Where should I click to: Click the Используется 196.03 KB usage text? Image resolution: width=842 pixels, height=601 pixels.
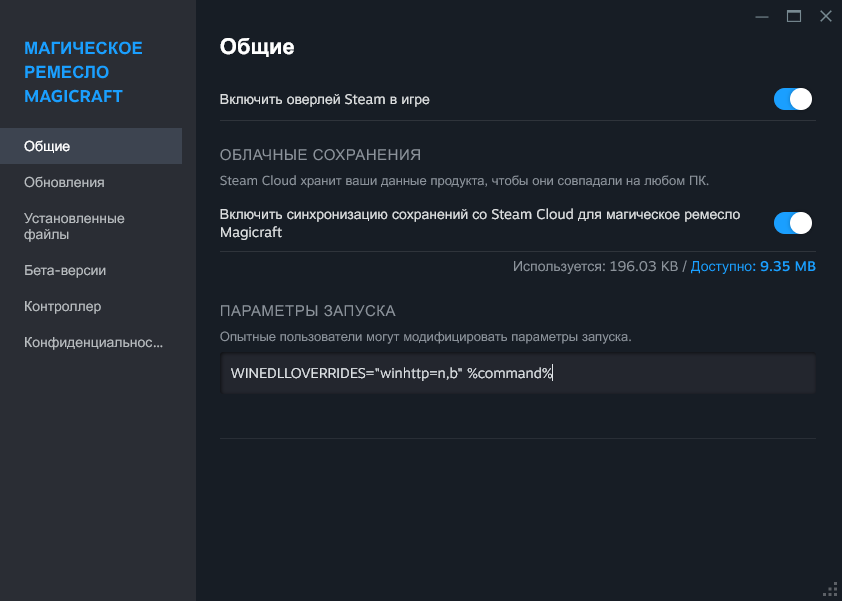[594, 267]
